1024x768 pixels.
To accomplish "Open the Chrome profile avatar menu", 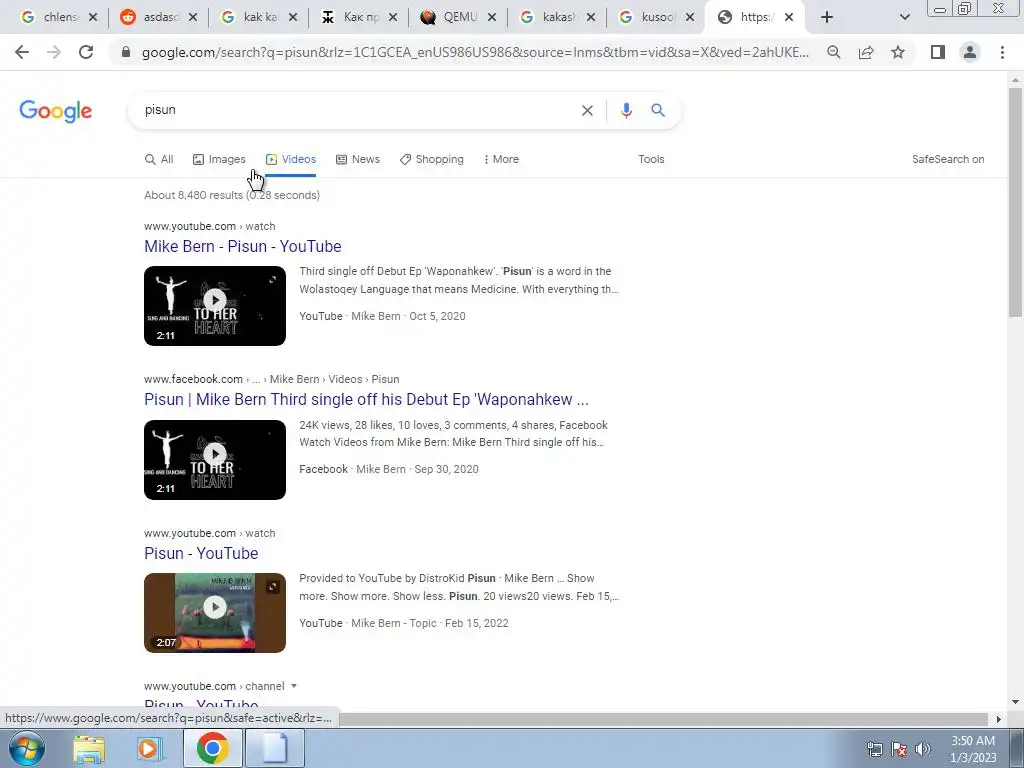I will click(970, 52).
